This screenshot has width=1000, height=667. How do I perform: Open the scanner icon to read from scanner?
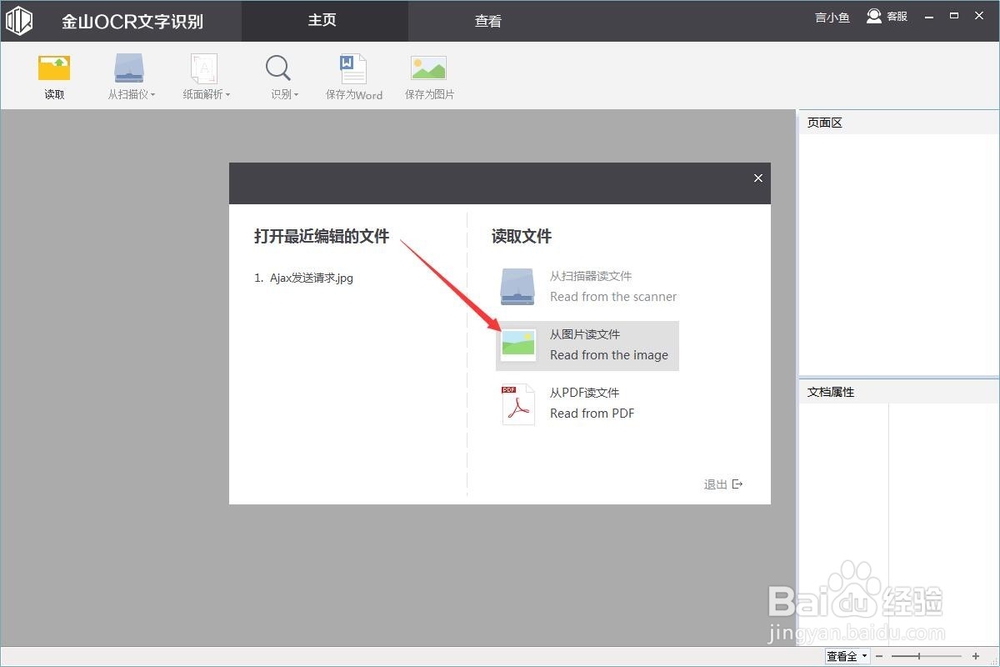point(516,286)
